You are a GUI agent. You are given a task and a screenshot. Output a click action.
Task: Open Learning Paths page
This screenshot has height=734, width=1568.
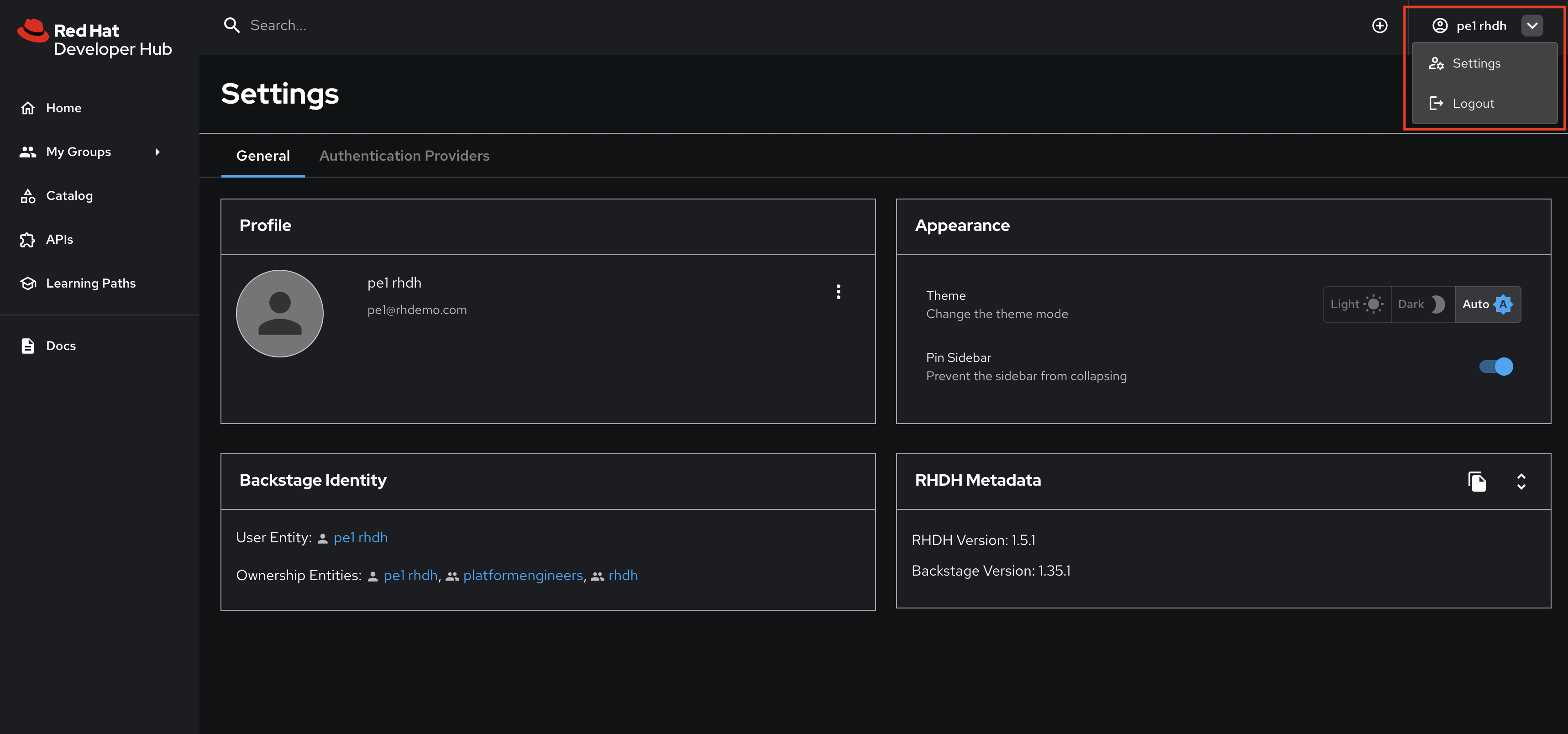[100, 283]
